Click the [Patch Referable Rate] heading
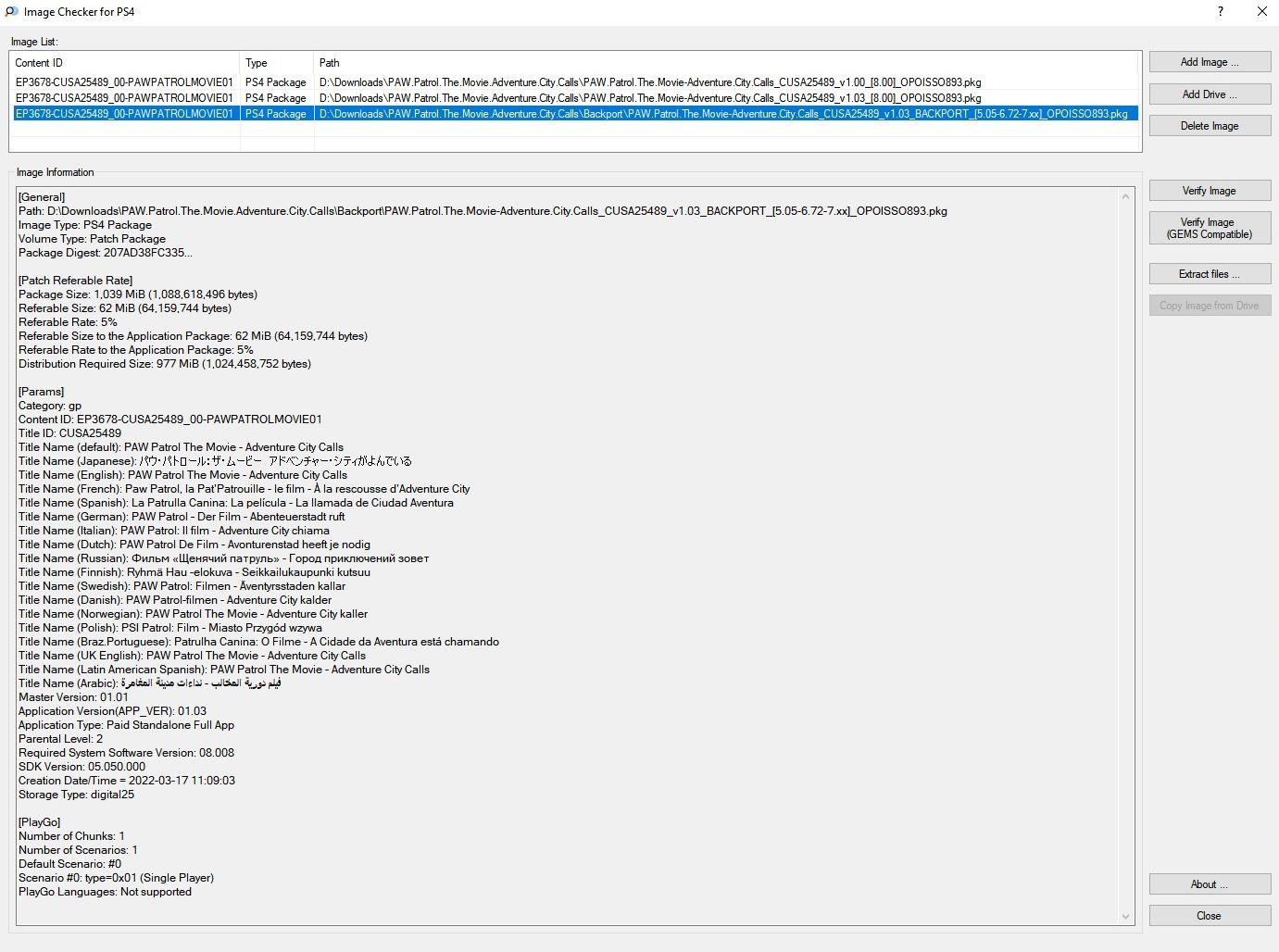 (76, 281)
